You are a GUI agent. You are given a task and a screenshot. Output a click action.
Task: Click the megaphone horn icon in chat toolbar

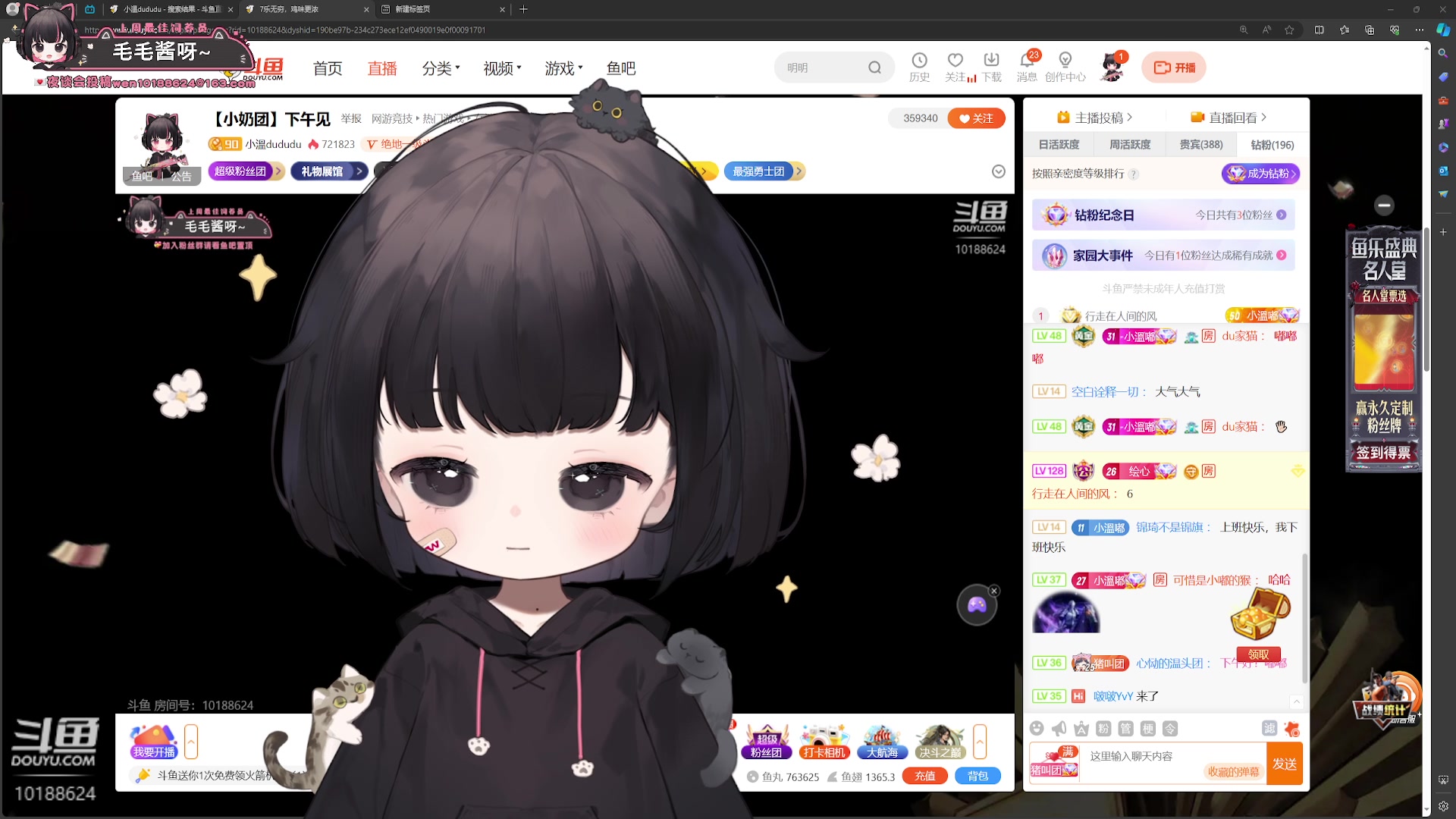[x=1059, y=729]
